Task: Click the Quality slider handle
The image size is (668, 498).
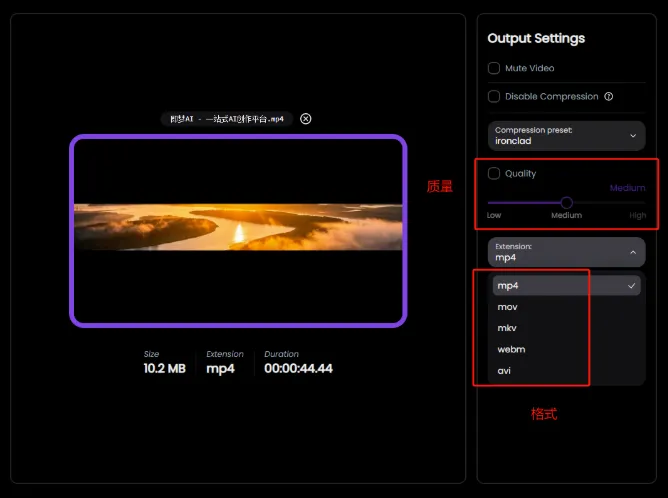Action: (x=567, y=203)
